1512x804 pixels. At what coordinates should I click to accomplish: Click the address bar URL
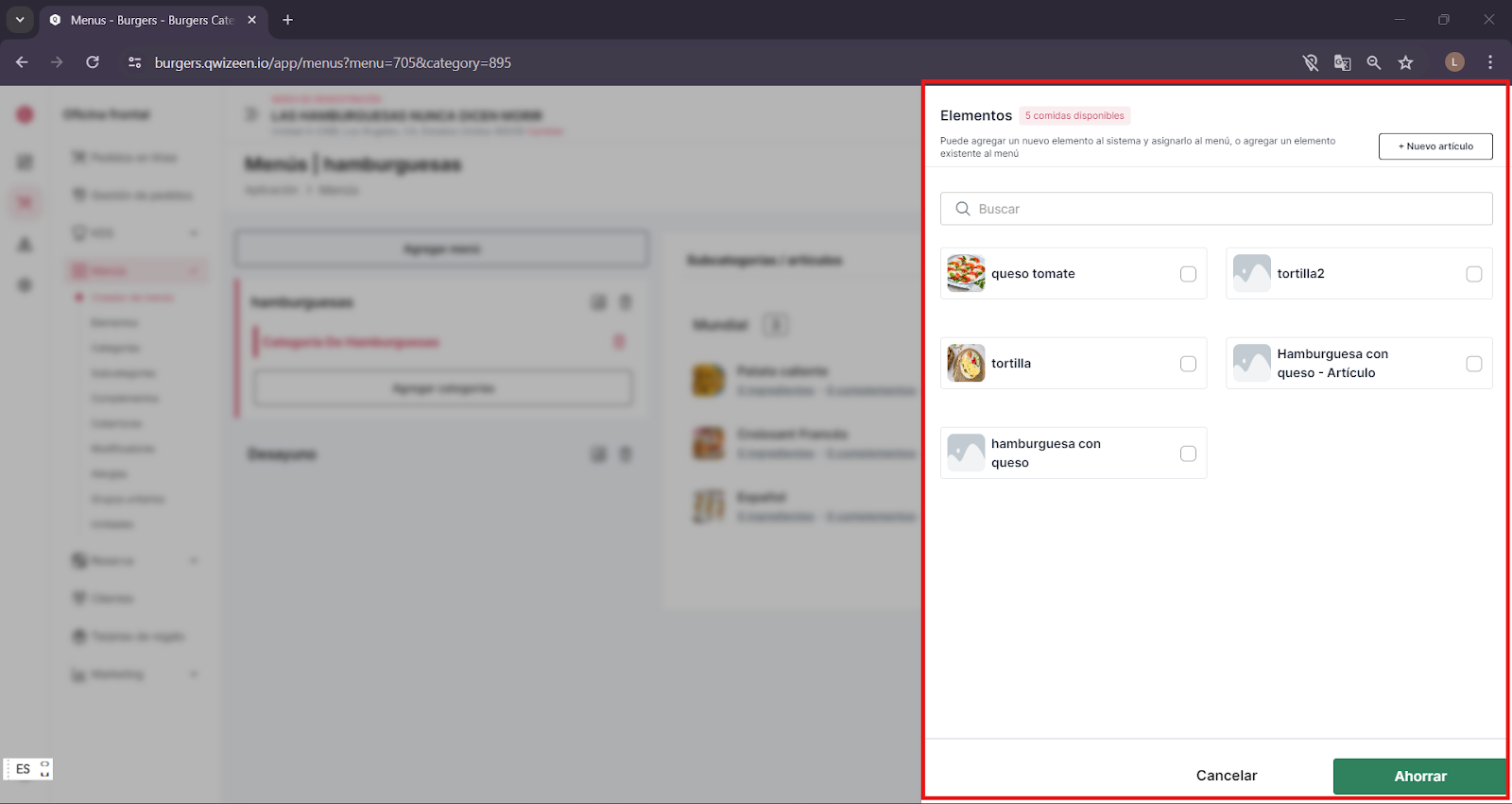(x=333, y=63)
